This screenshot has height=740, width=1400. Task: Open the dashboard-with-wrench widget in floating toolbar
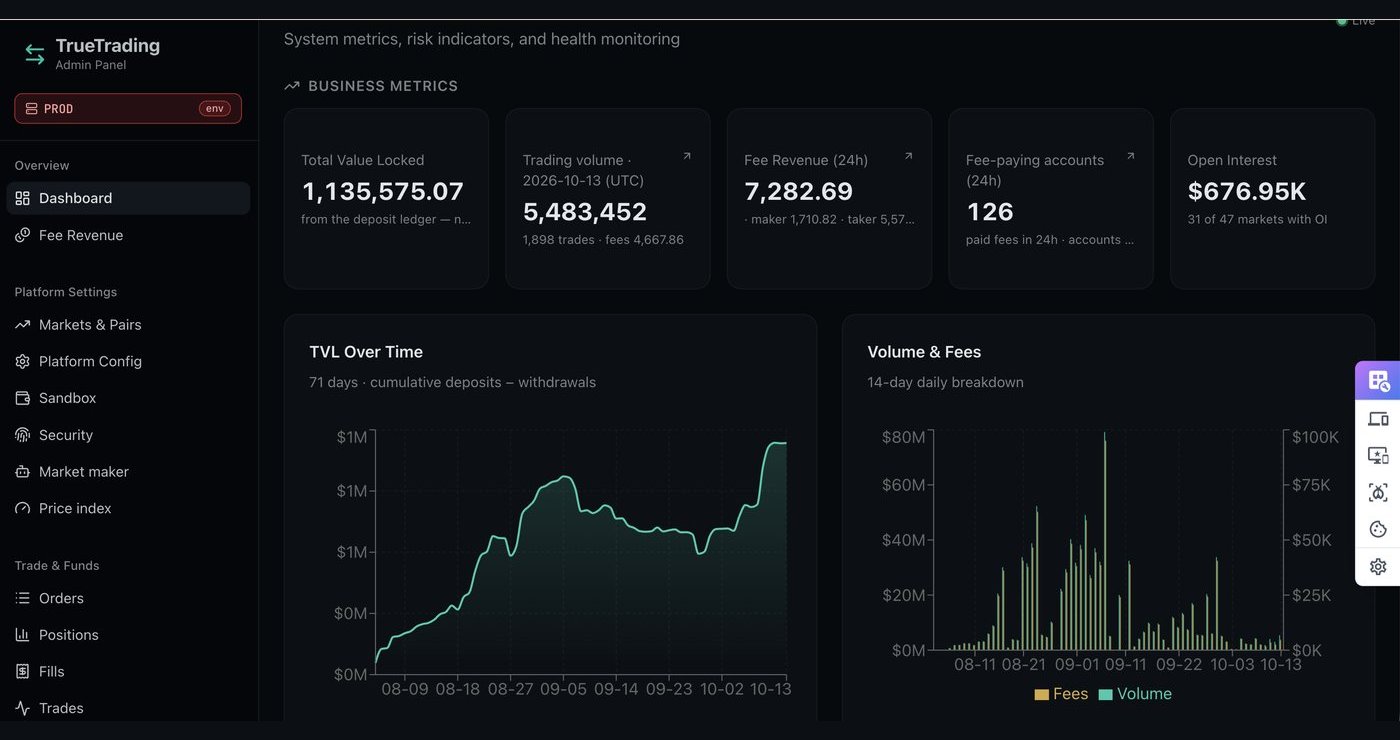[1378, 381]
